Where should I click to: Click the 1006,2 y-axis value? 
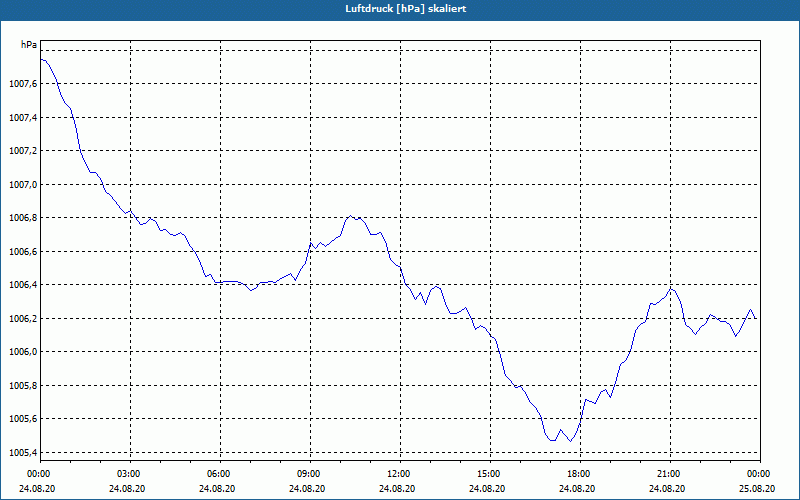click(23, 319)
